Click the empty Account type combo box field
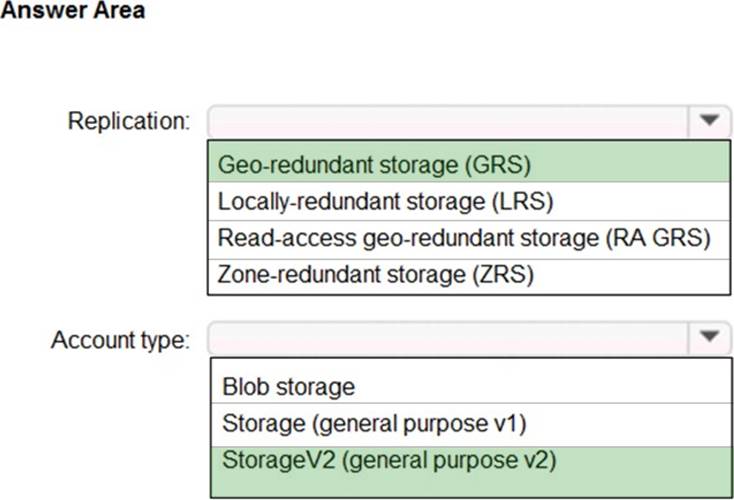Viewport: 734px width, 500px height. 448,338
